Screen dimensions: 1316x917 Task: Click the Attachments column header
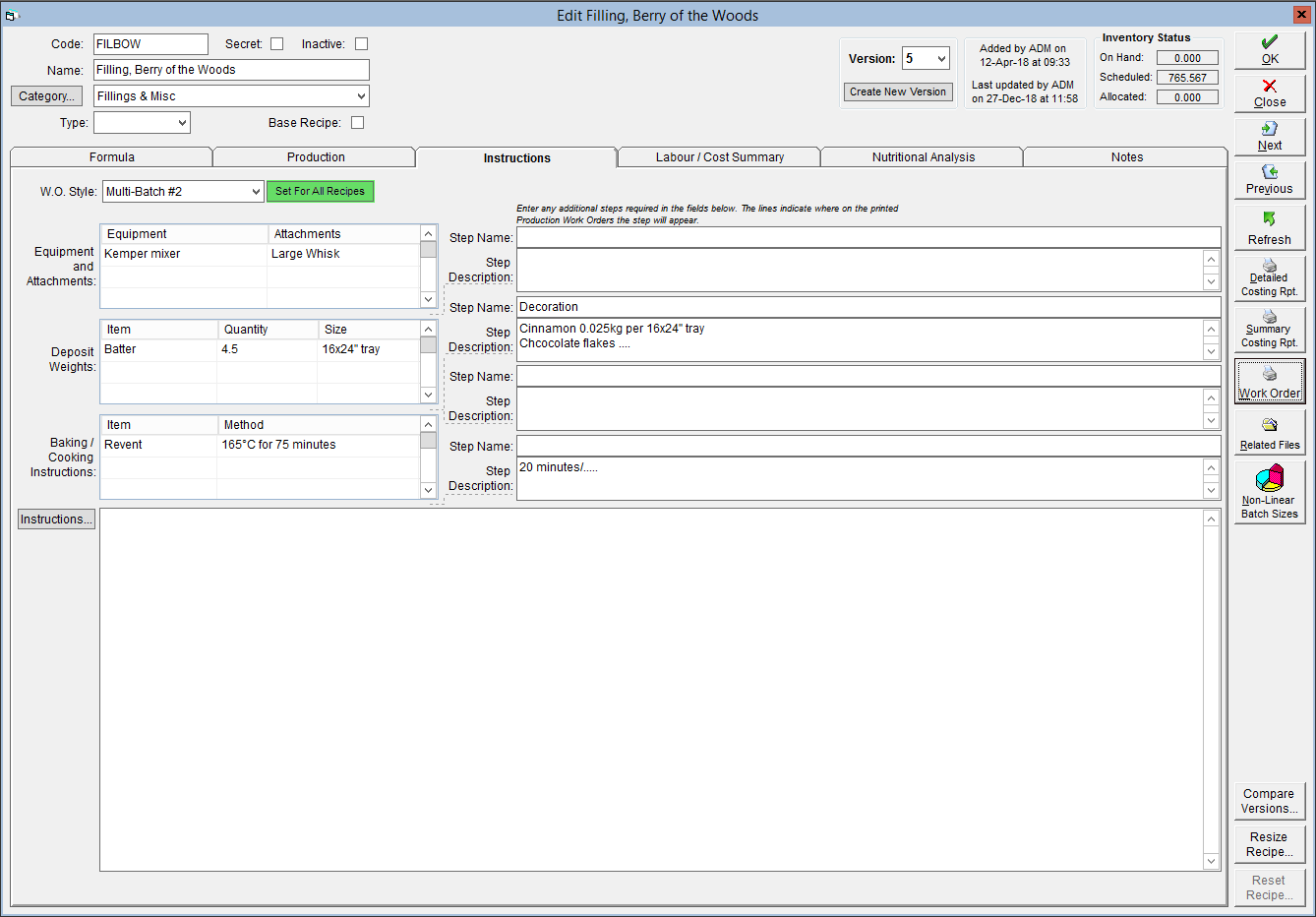(x=343, y=234)
